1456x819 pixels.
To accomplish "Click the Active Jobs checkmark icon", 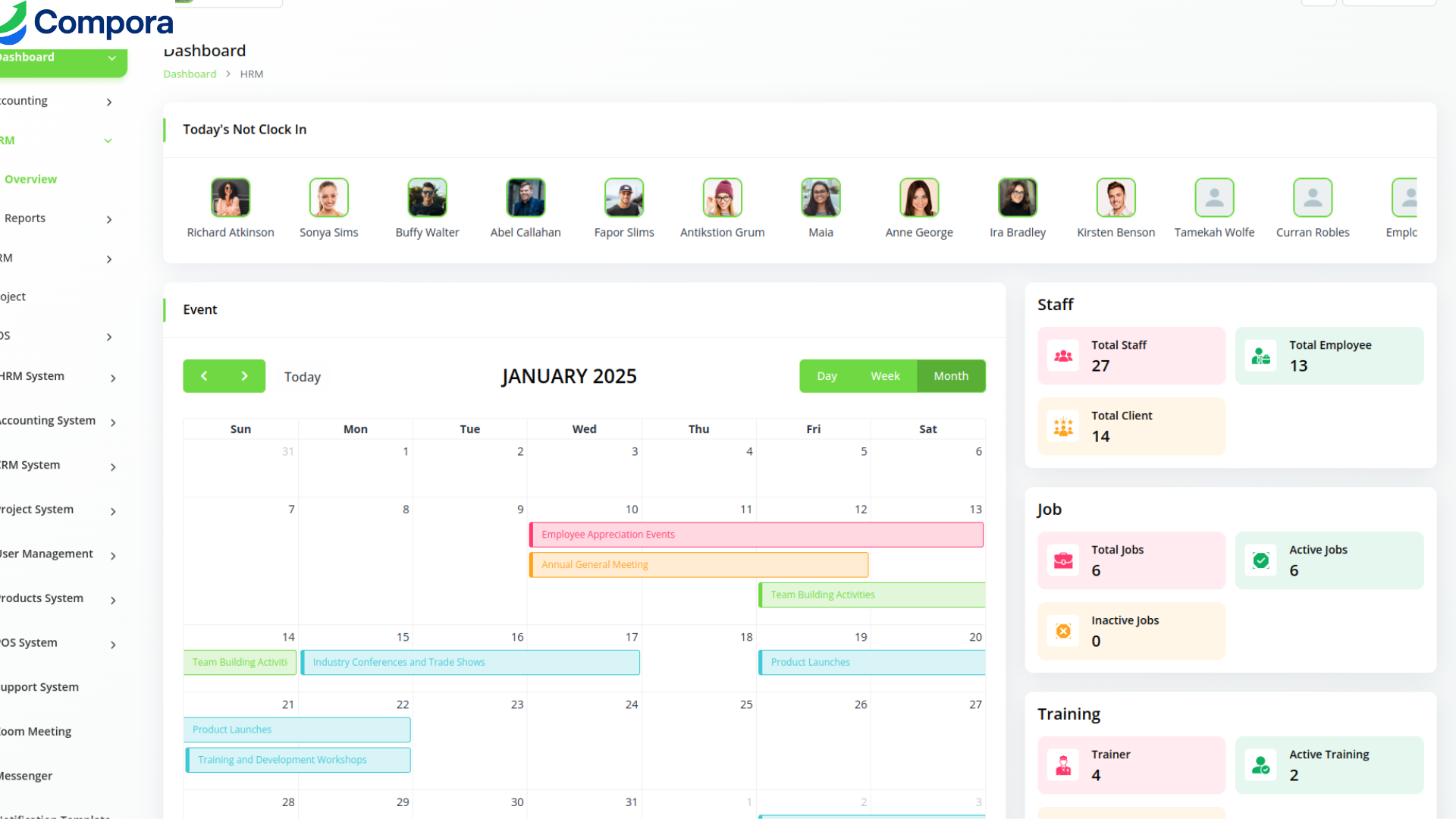I will coord(1261,560).
